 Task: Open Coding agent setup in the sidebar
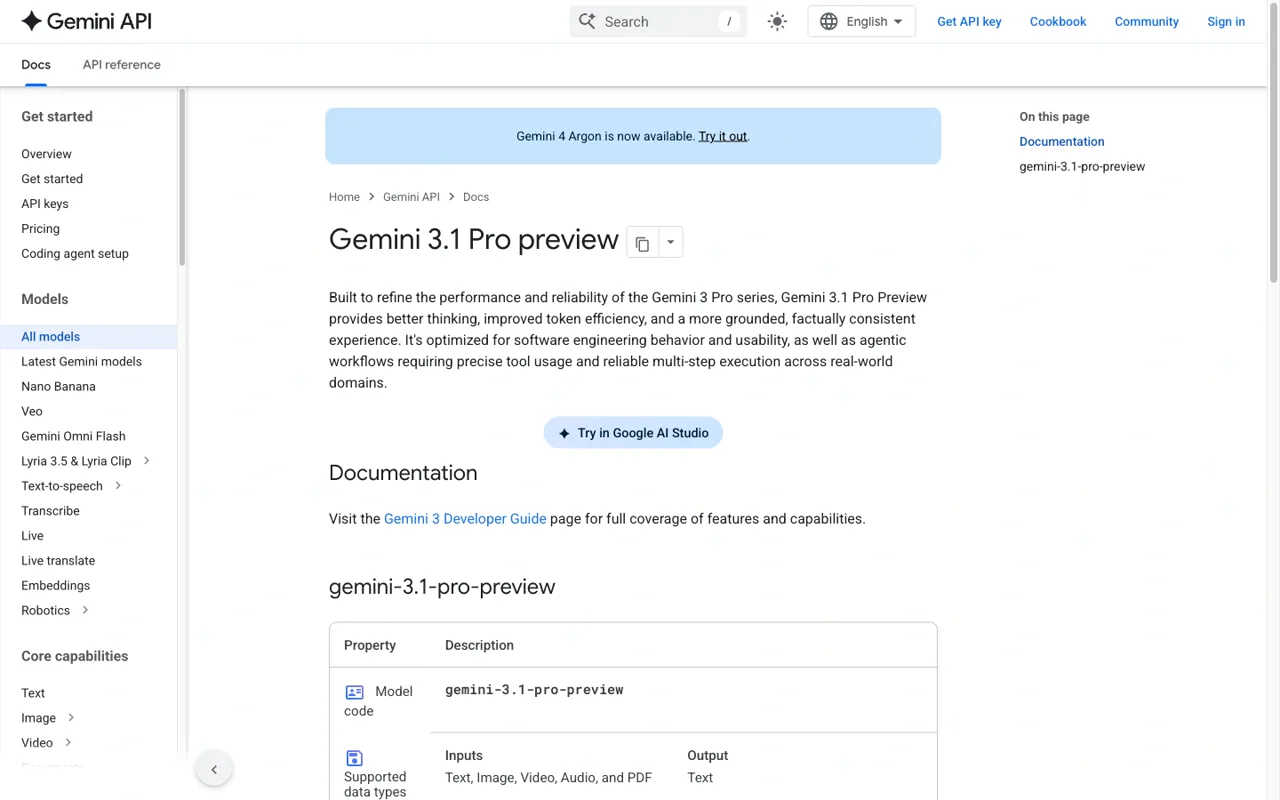(x=75, y=254)
